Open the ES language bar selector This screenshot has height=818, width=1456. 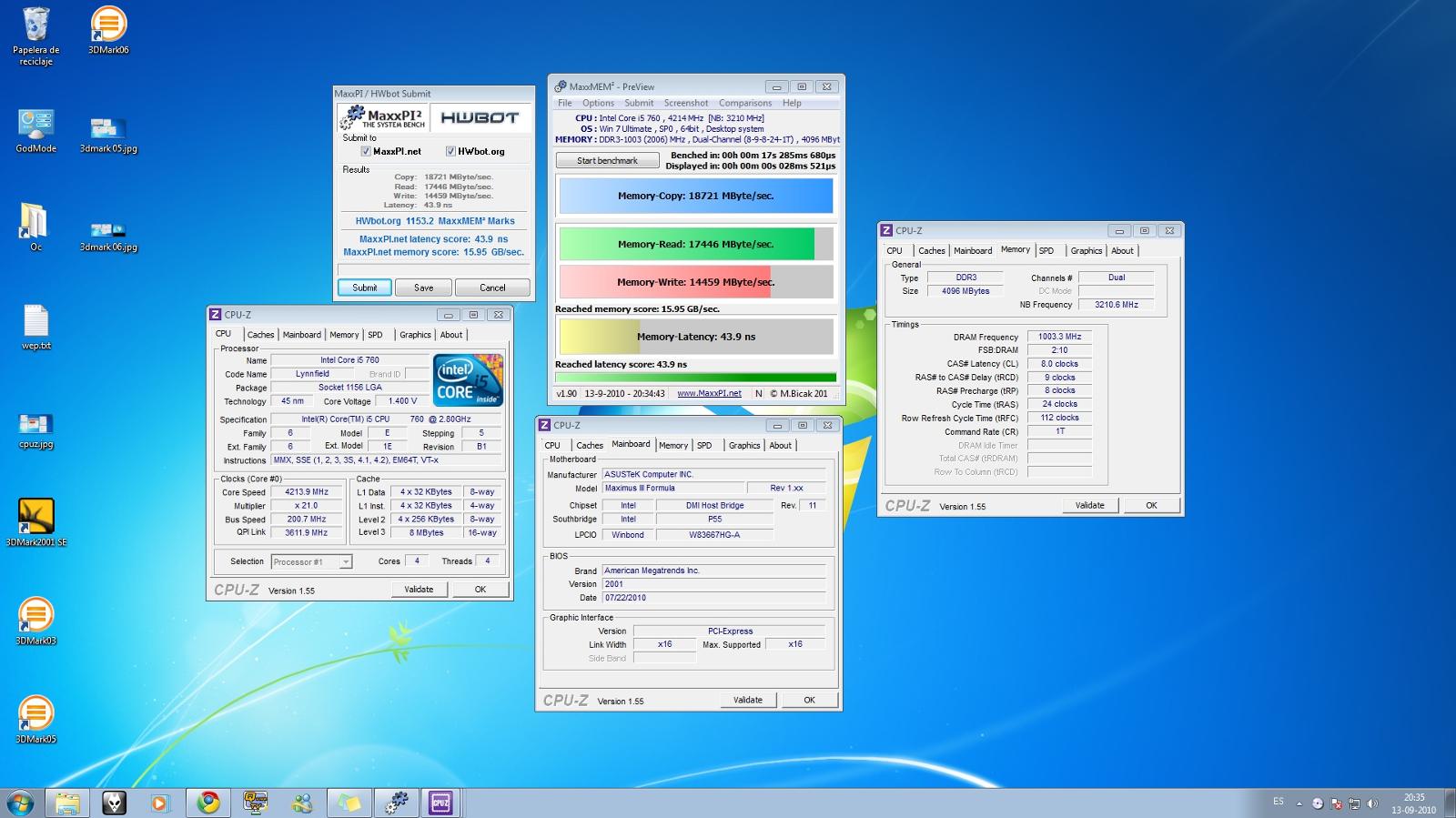point(1279,802)
